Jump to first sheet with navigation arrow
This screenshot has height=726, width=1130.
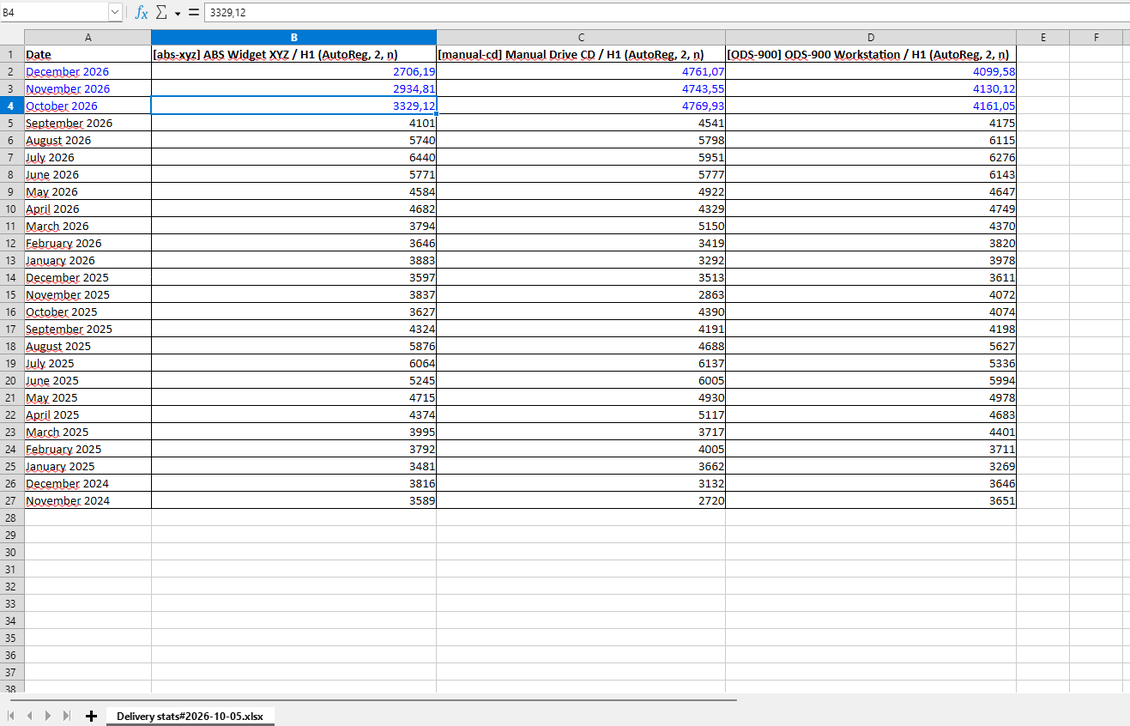(x=11, y=715)
